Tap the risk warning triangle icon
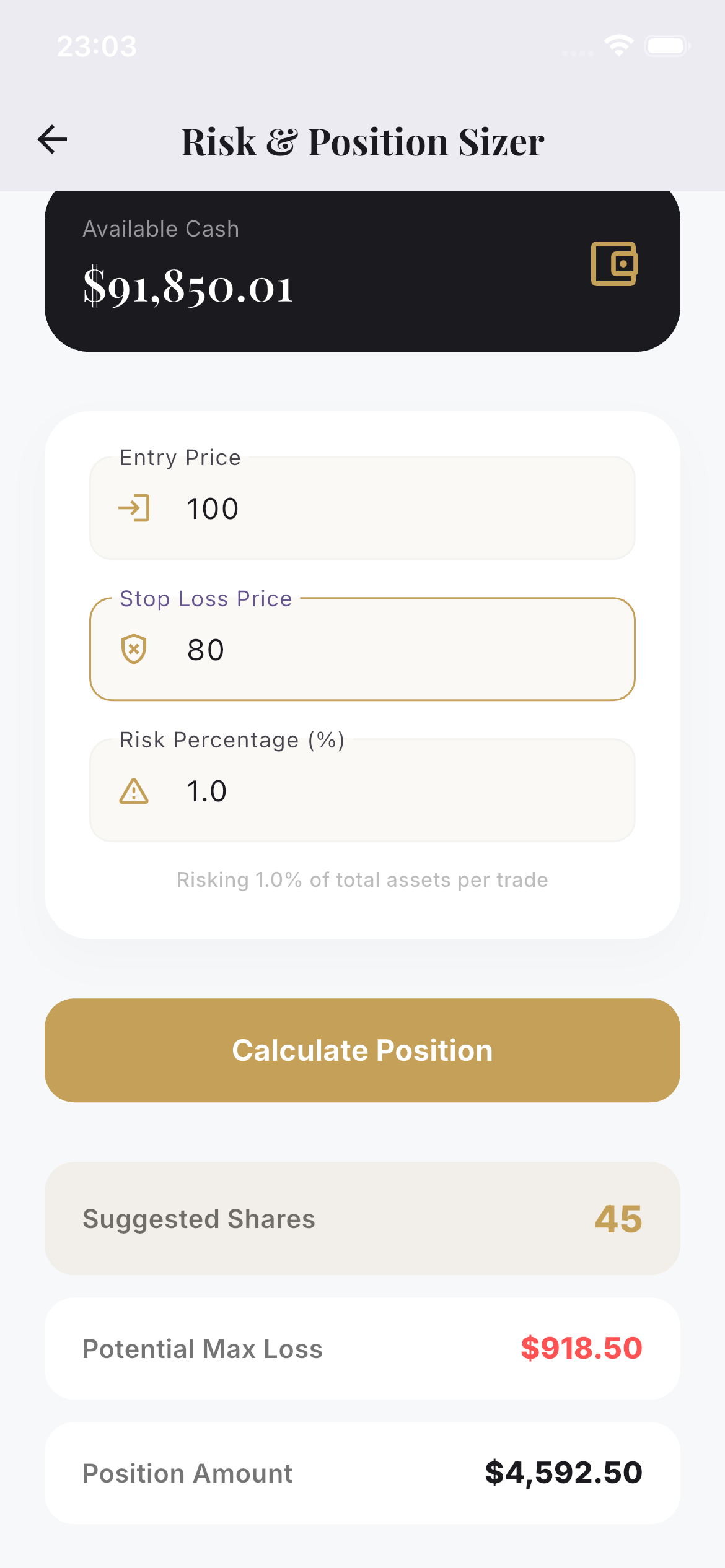Screen dimensions: 725x1568 click(134, 791)
